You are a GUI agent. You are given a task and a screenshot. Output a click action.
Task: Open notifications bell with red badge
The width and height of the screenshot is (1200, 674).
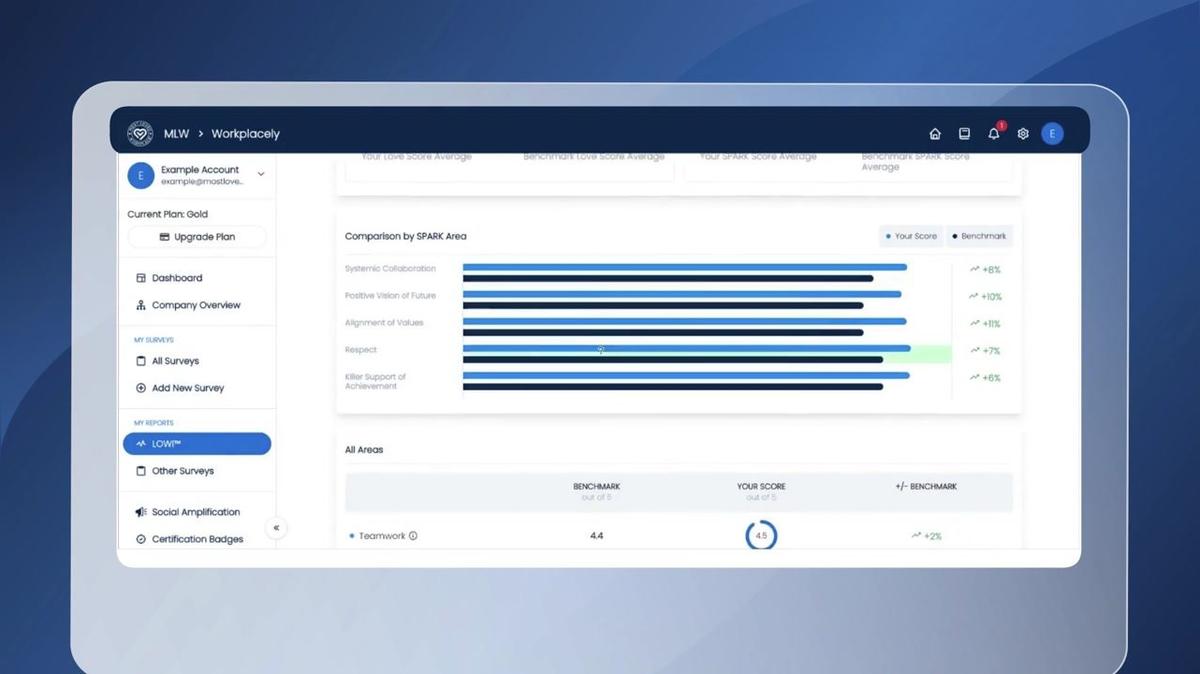coord(994,133)
